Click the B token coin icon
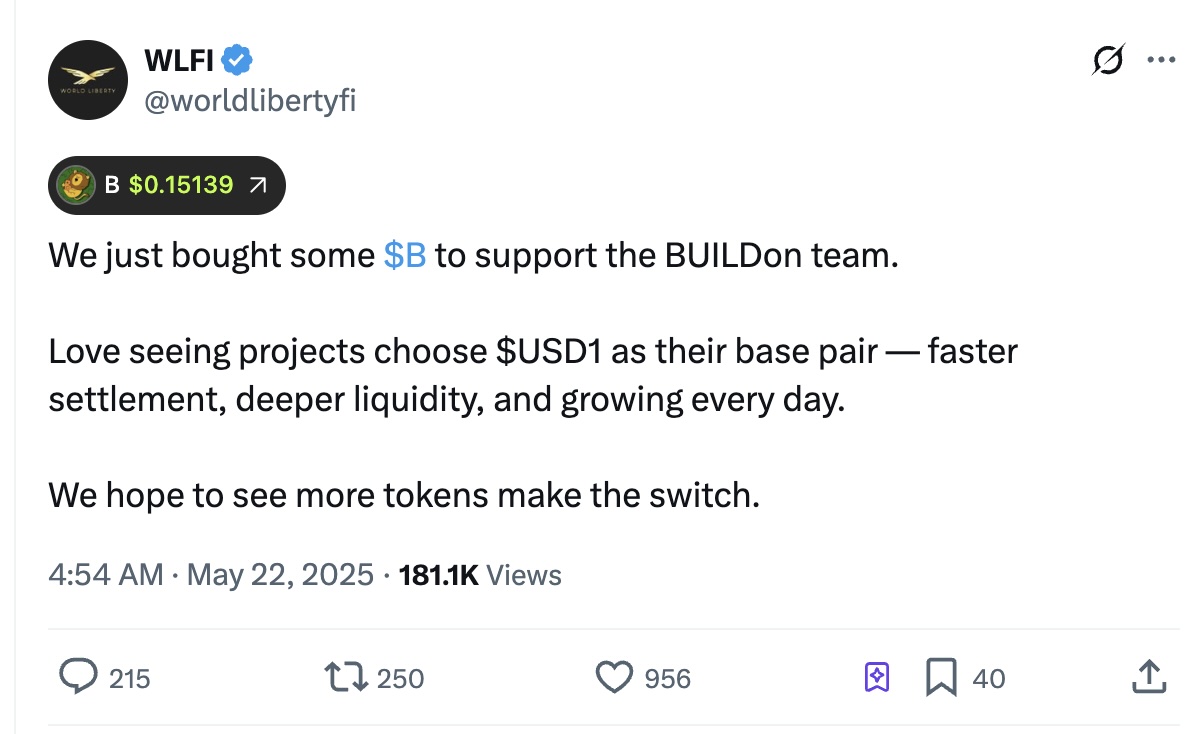Image resolution: width=1186 pixels, height=734 pixels. (x=76, y=186)
